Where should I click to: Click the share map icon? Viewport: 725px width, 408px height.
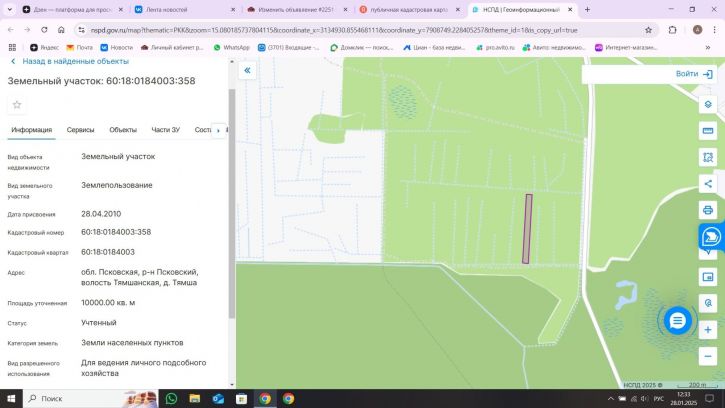[708, 184]
